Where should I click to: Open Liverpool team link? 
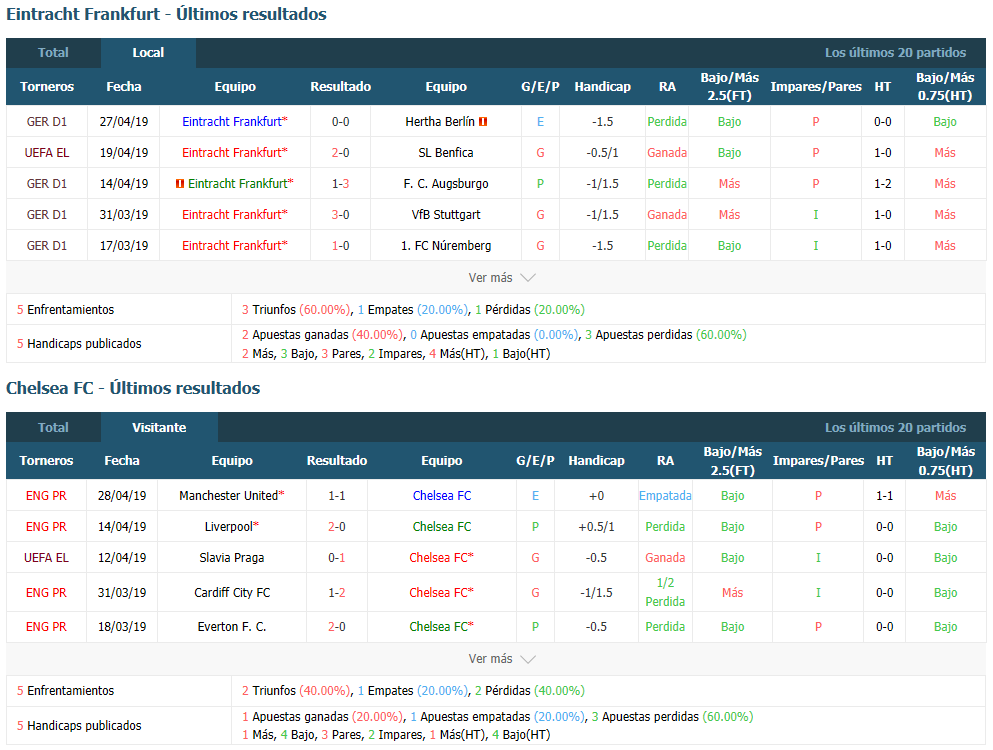(x=231, y=527)
